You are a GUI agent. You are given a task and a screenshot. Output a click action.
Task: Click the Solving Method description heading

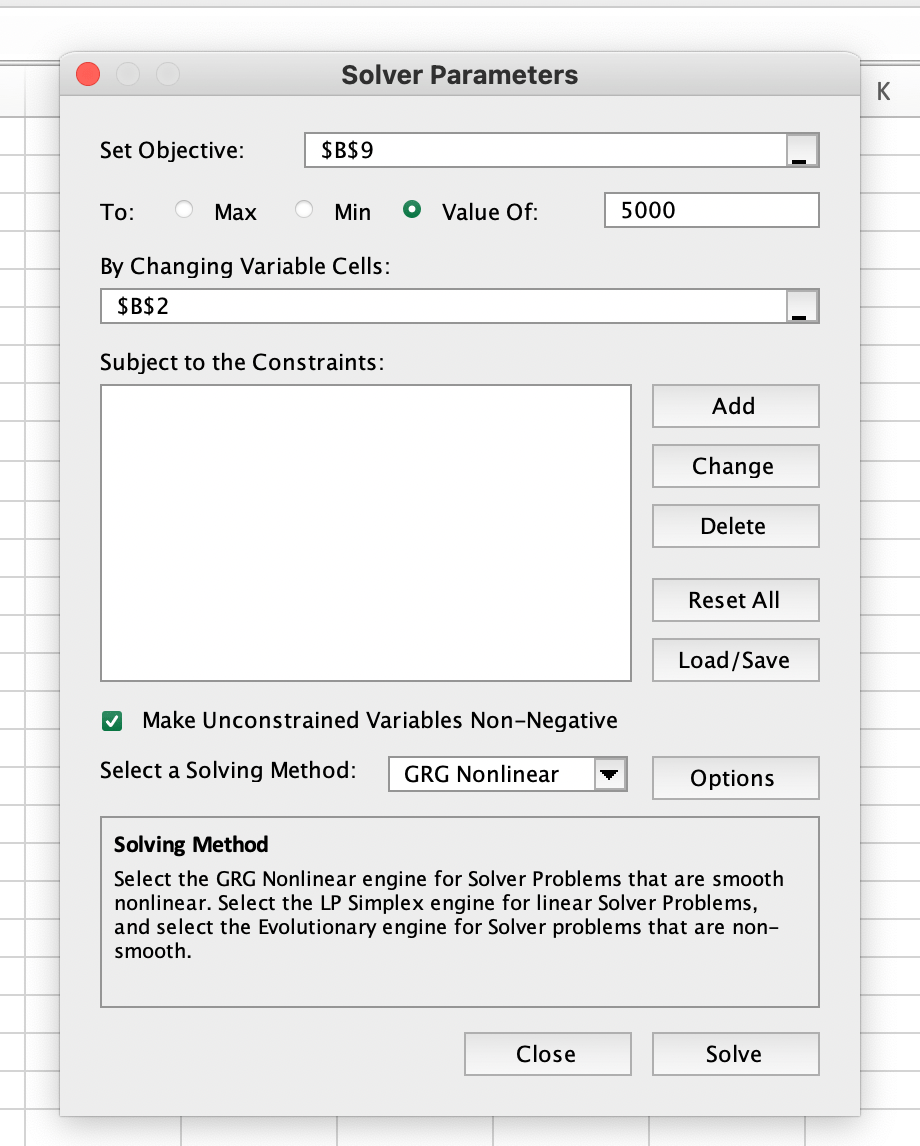pyautogui.click(x=191, y=845)
